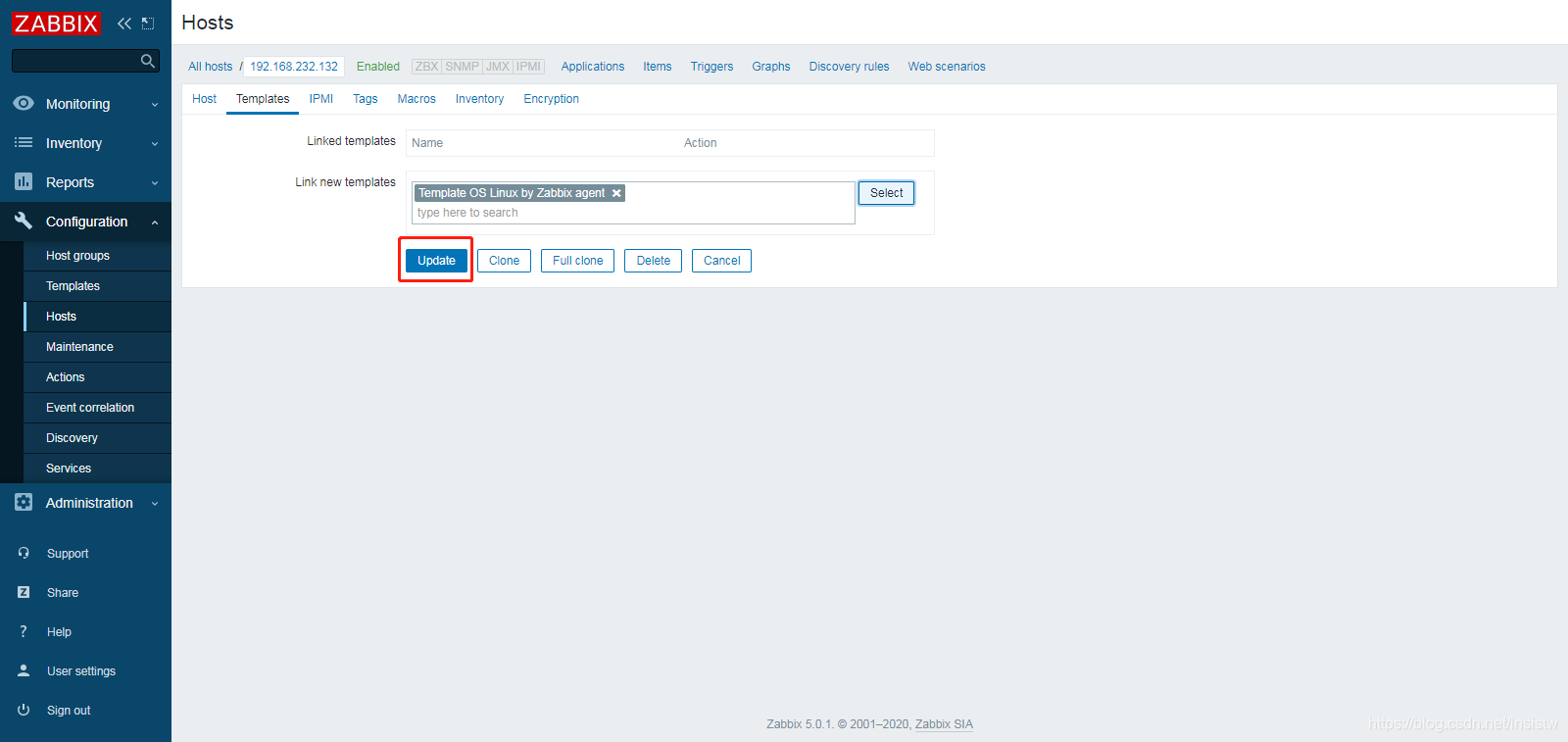Click the search magnifier icon
The width and height of the screenshot is (1568, 742).
click(147, 61)
